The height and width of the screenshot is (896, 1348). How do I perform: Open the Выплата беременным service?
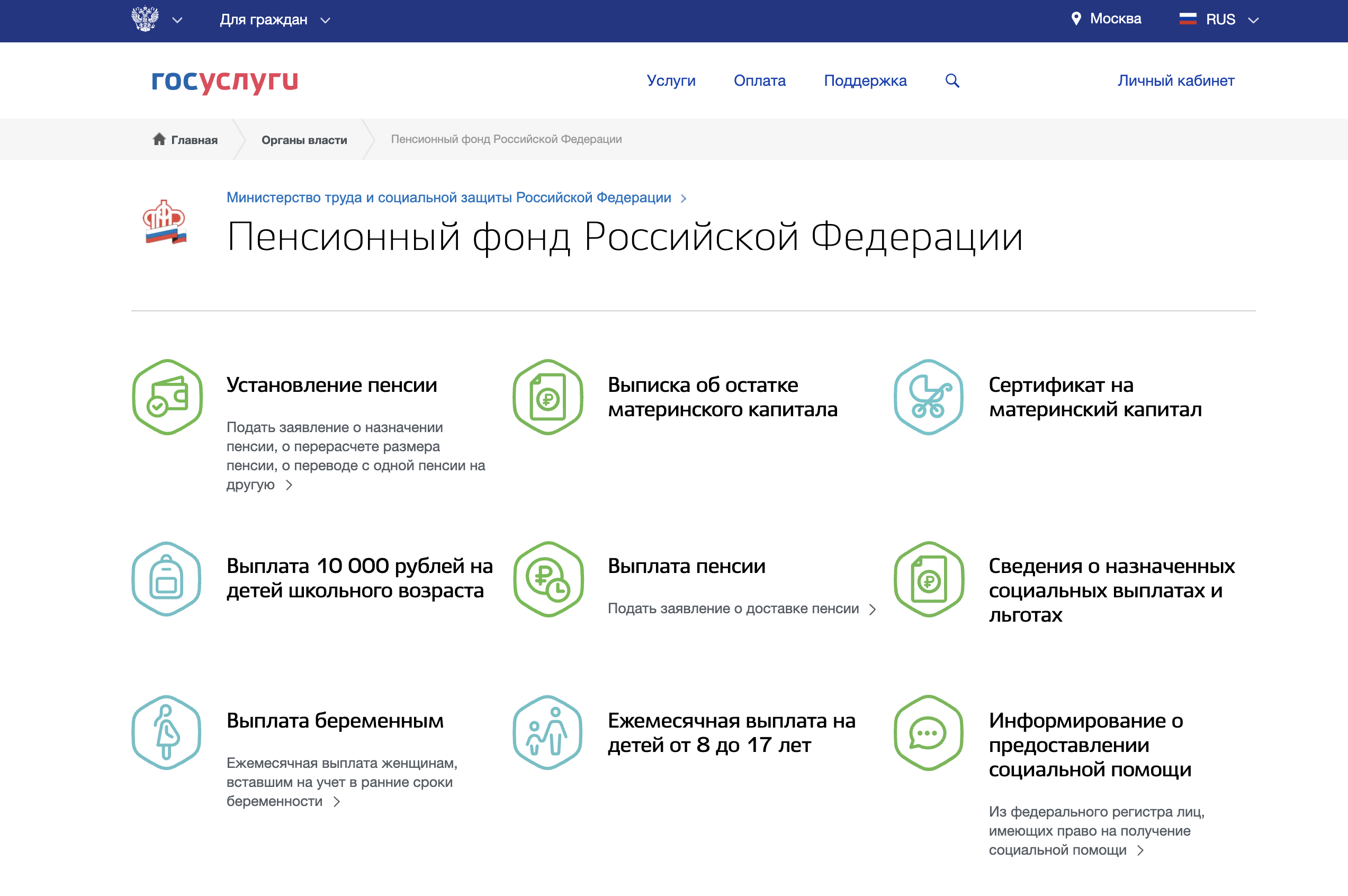click(x=335, y=721)
